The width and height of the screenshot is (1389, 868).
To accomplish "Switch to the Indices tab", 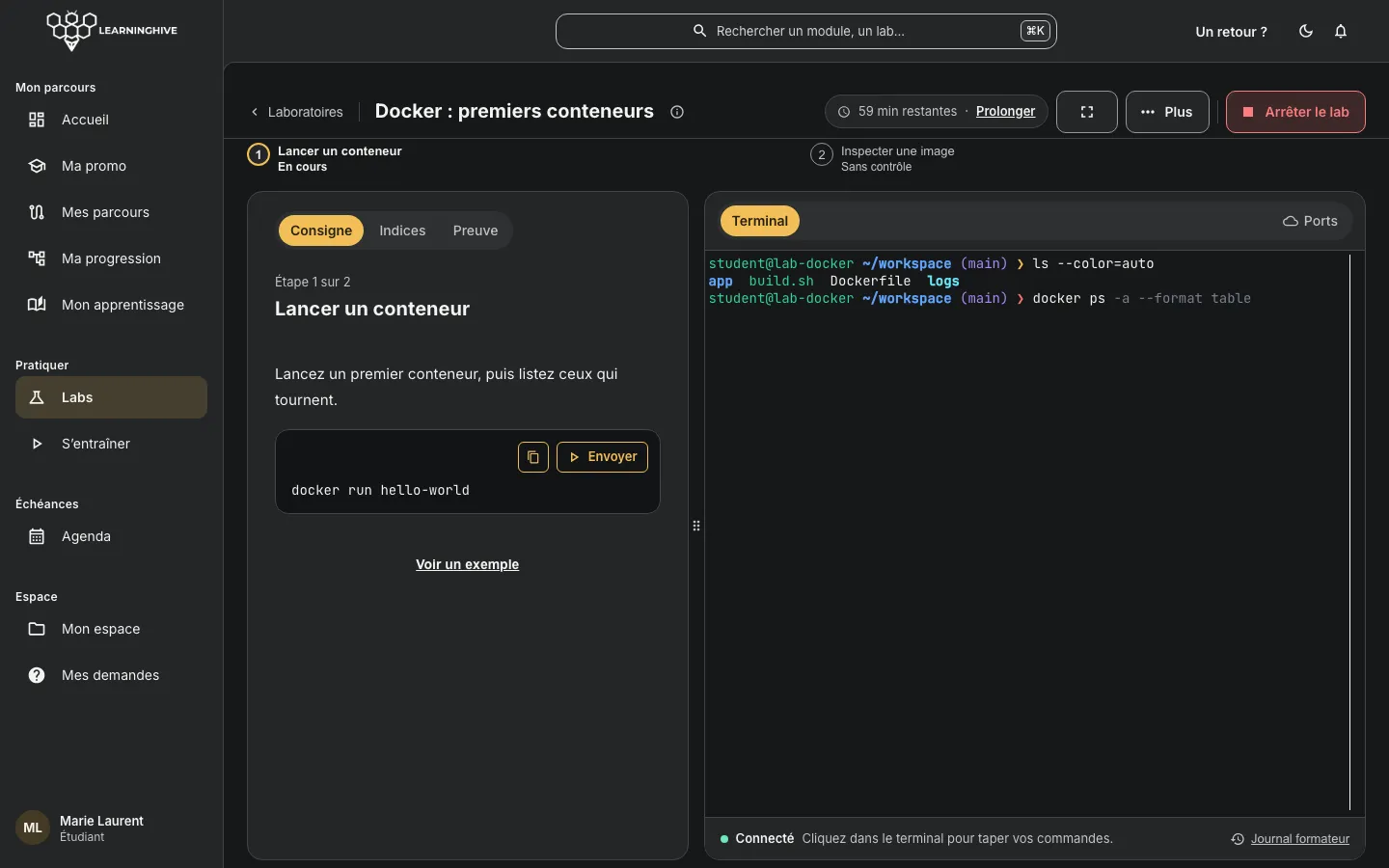I will pos(402,231).
